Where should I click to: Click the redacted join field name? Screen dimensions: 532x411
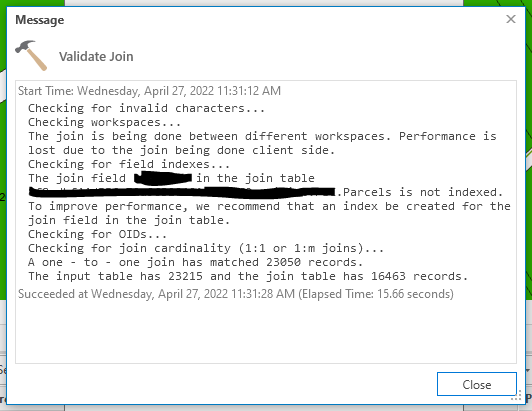[163, 179]
